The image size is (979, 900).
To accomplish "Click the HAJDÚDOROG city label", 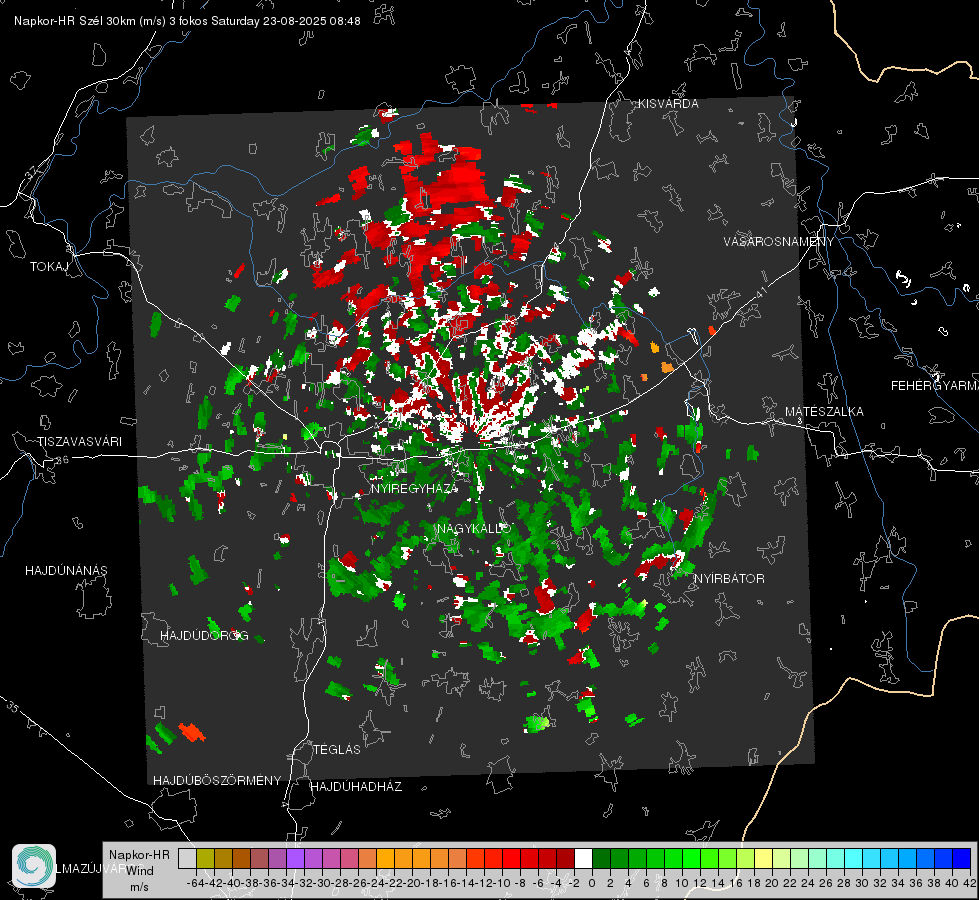I will 204,636.
